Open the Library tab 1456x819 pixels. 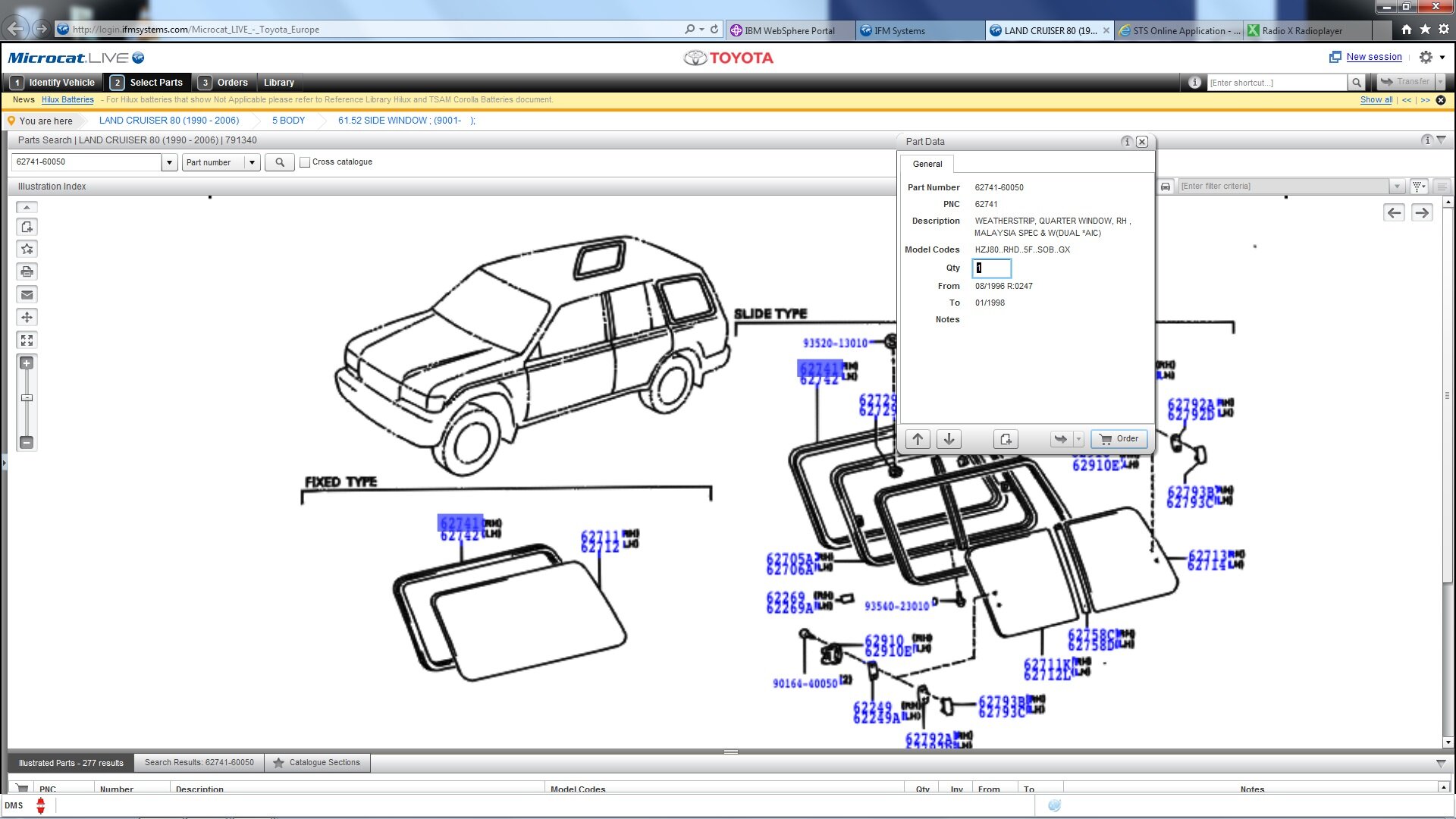coord(278,83)
